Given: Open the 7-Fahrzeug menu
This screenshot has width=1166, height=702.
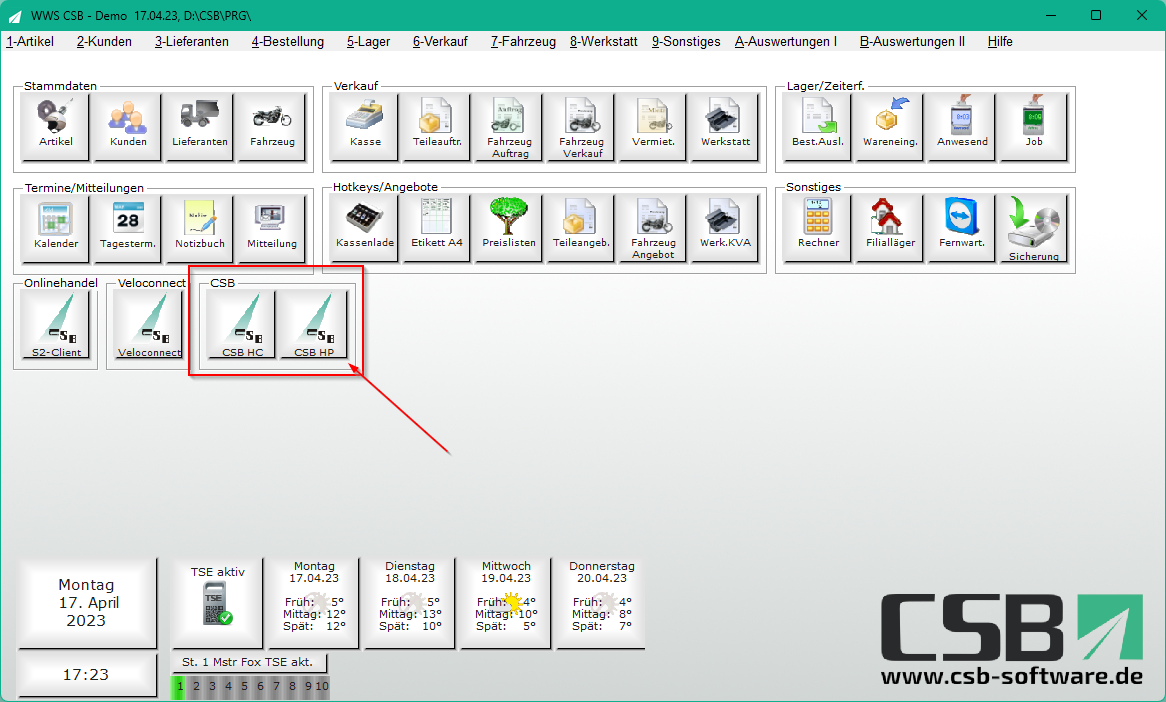Looking at the screenshot, I should 523,42.
